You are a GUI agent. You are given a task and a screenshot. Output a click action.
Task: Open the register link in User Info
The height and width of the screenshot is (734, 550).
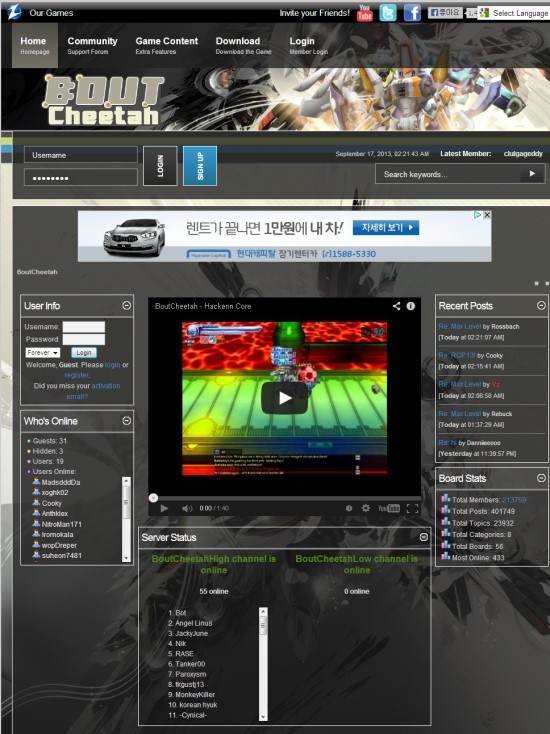point(77,375)
